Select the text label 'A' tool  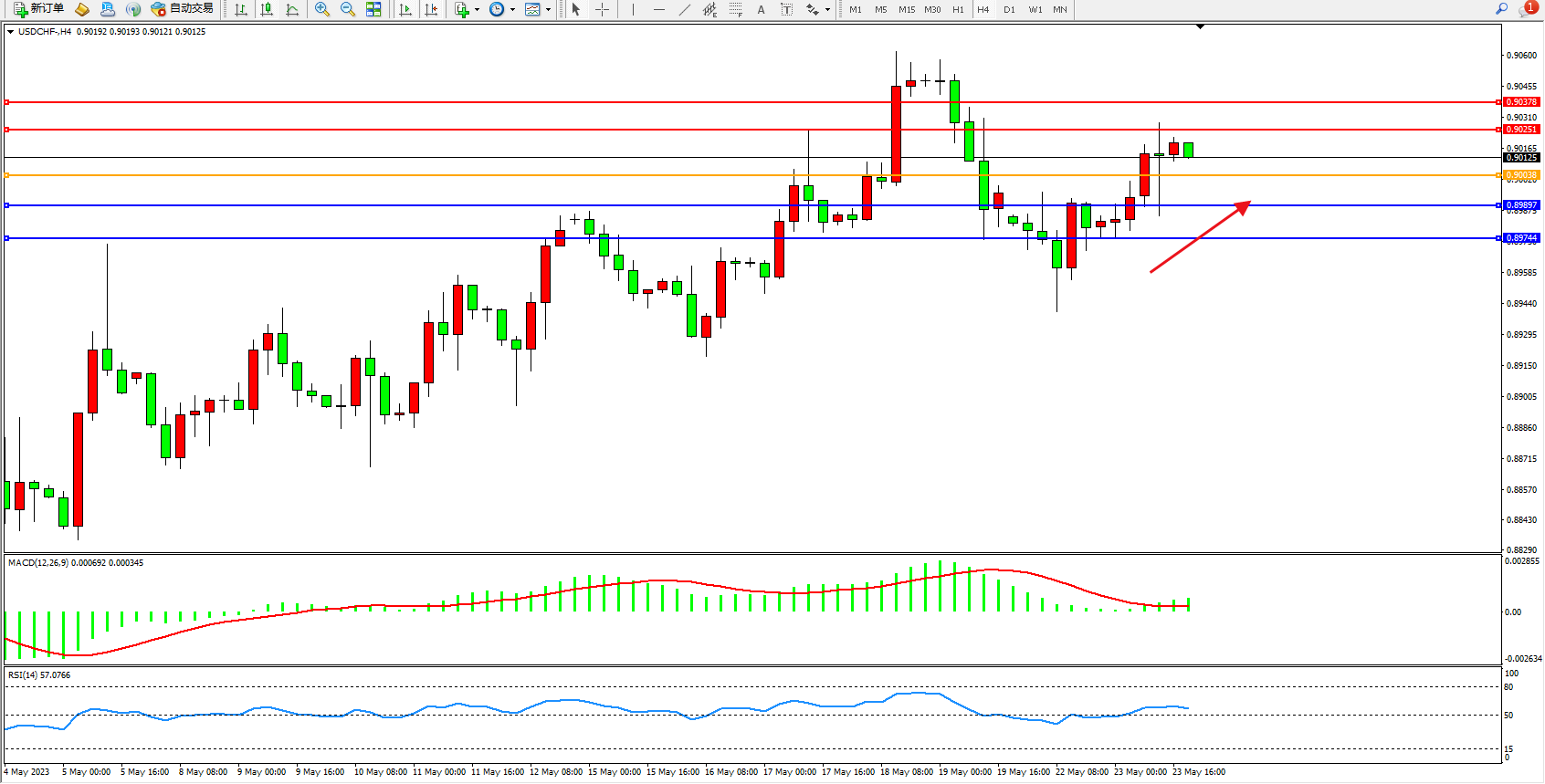(761, 9)
